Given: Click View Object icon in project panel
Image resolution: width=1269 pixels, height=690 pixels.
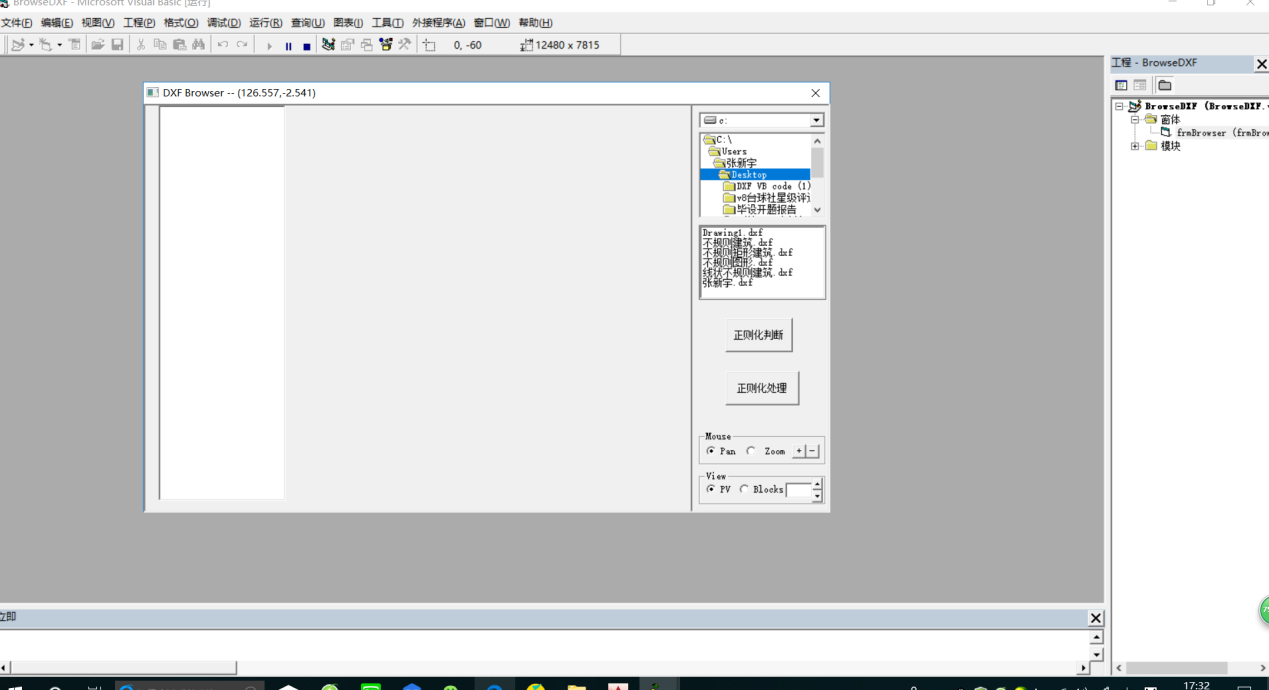Looking at the screenshot, I should click(x=1140, y=85).
